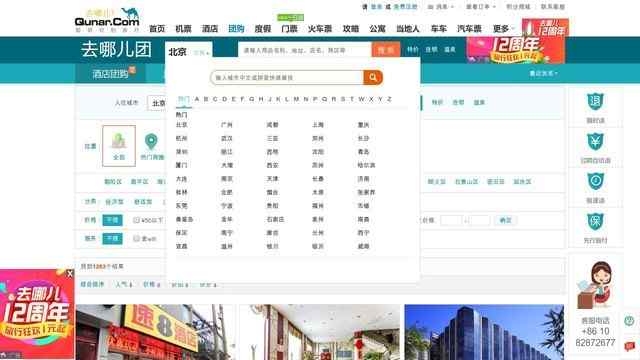Tick the 400元以下 price checkbox
Screen dimensions: 640x360
(136, 220)
